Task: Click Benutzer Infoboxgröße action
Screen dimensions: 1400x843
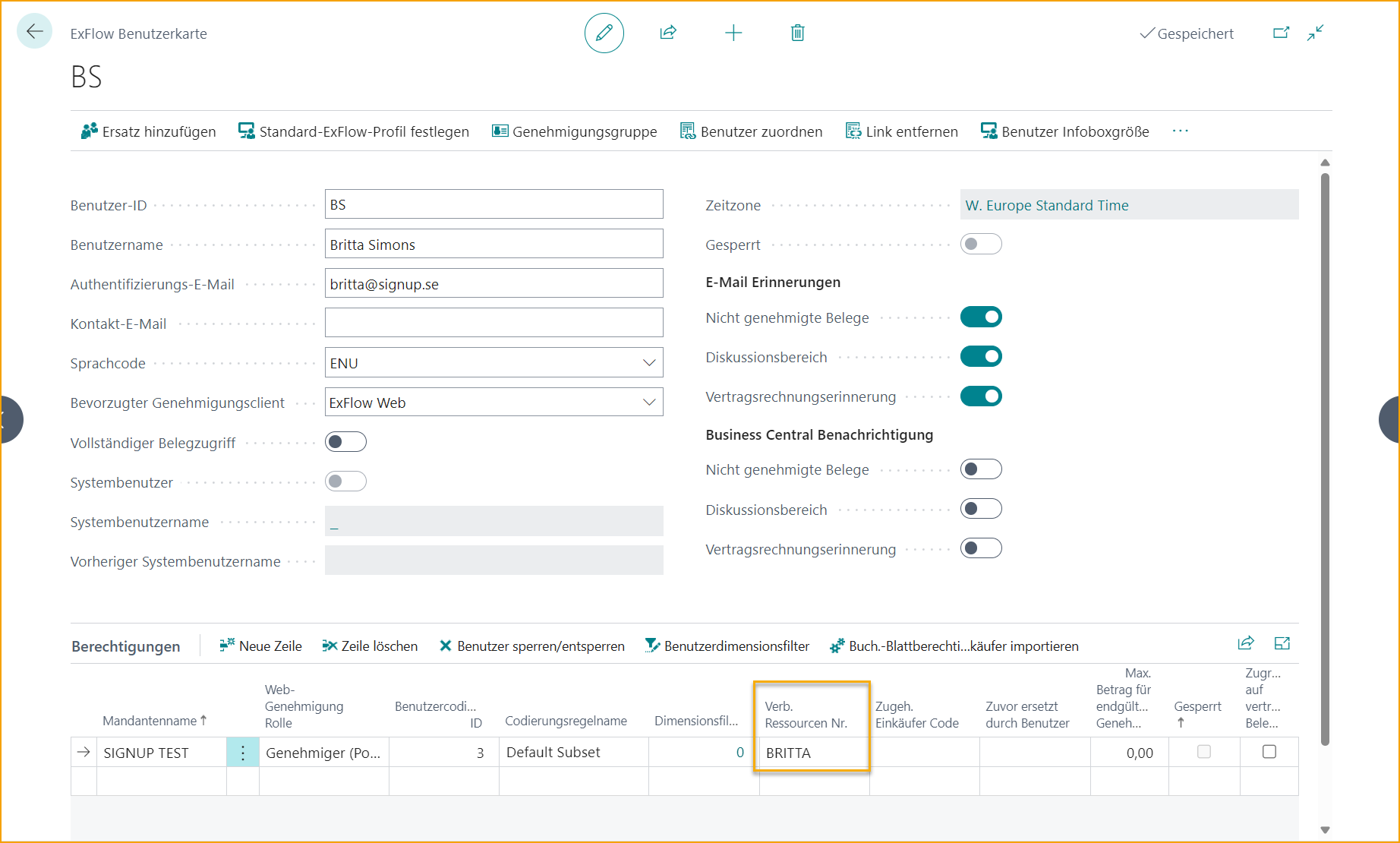Action: 1065,131
